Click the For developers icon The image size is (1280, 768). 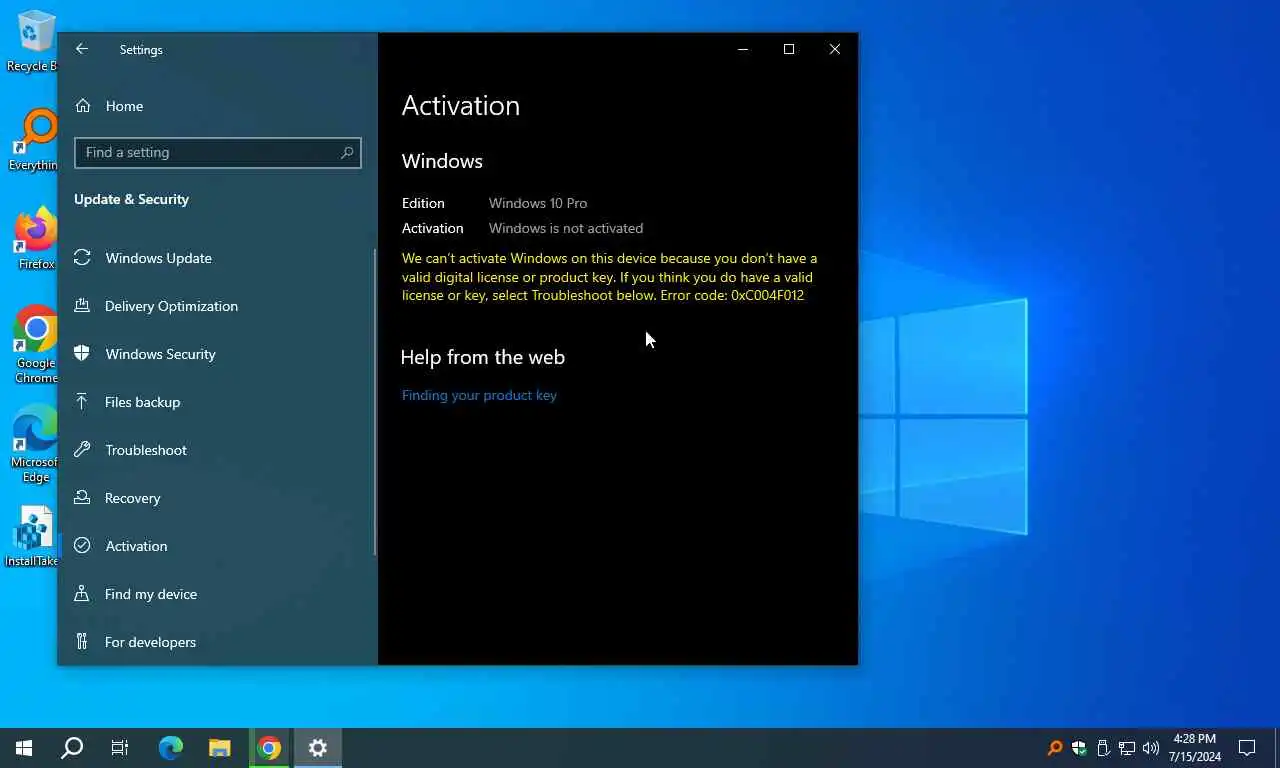83,642
